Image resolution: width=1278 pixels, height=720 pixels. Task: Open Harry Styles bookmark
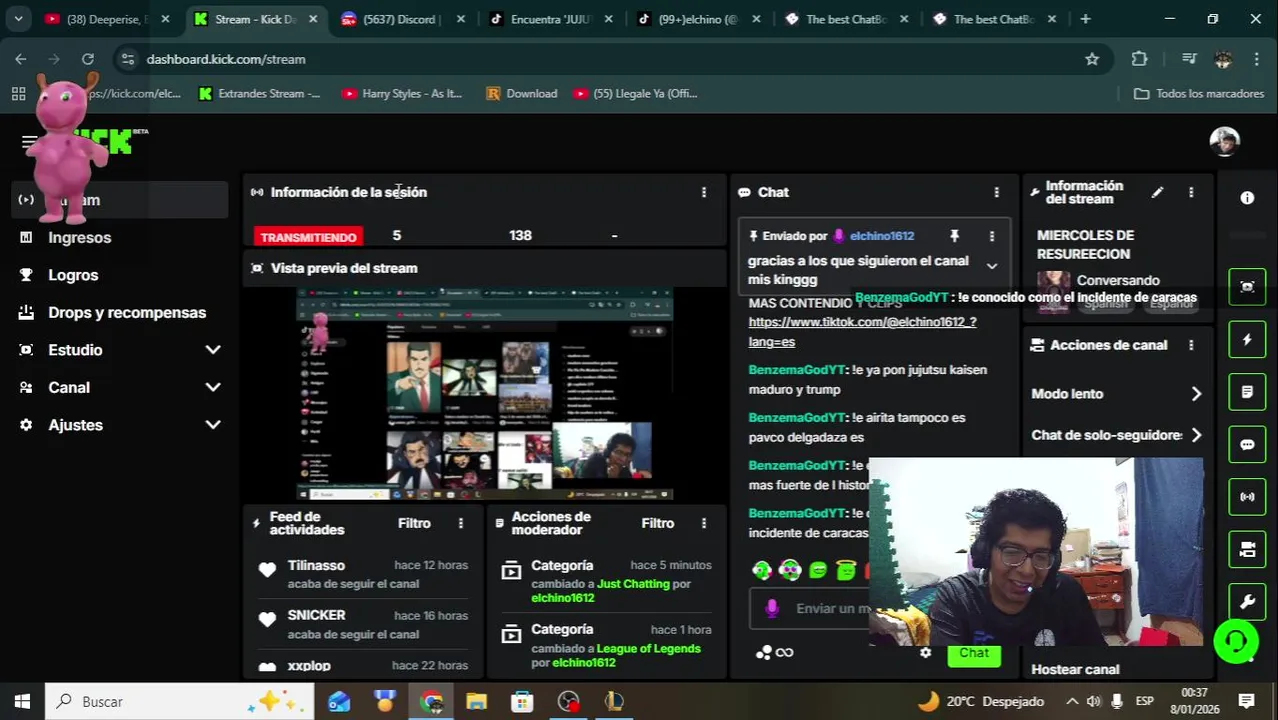402,93
